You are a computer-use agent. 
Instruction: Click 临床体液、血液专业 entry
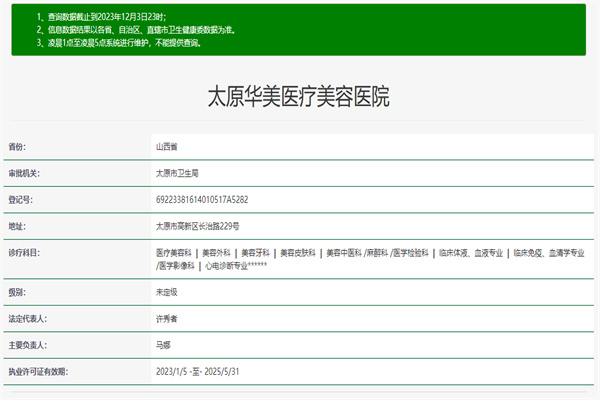point(471,253)
